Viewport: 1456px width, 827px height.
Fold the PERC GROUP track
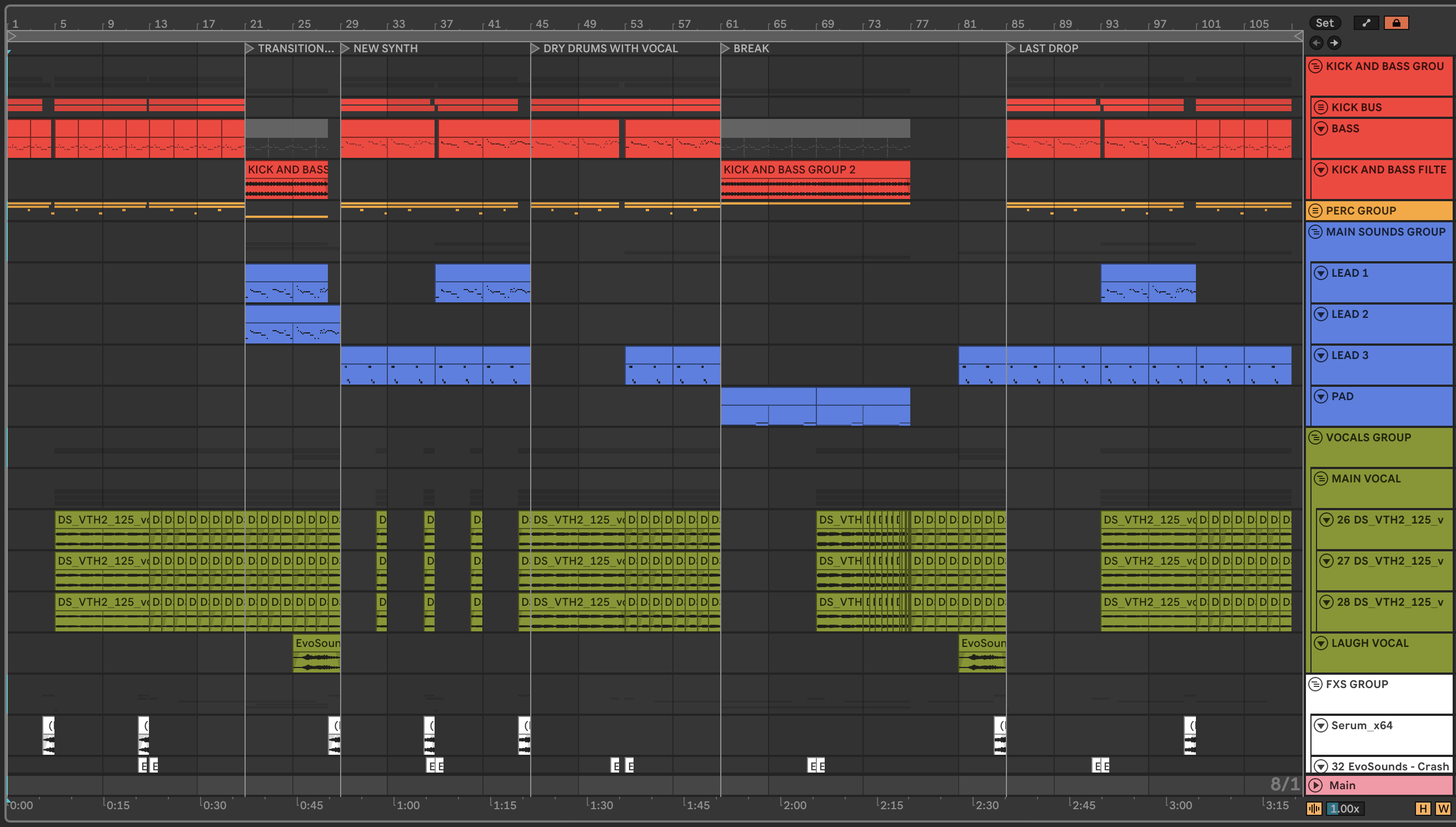pyautogui.click(x=1315, y=211)
